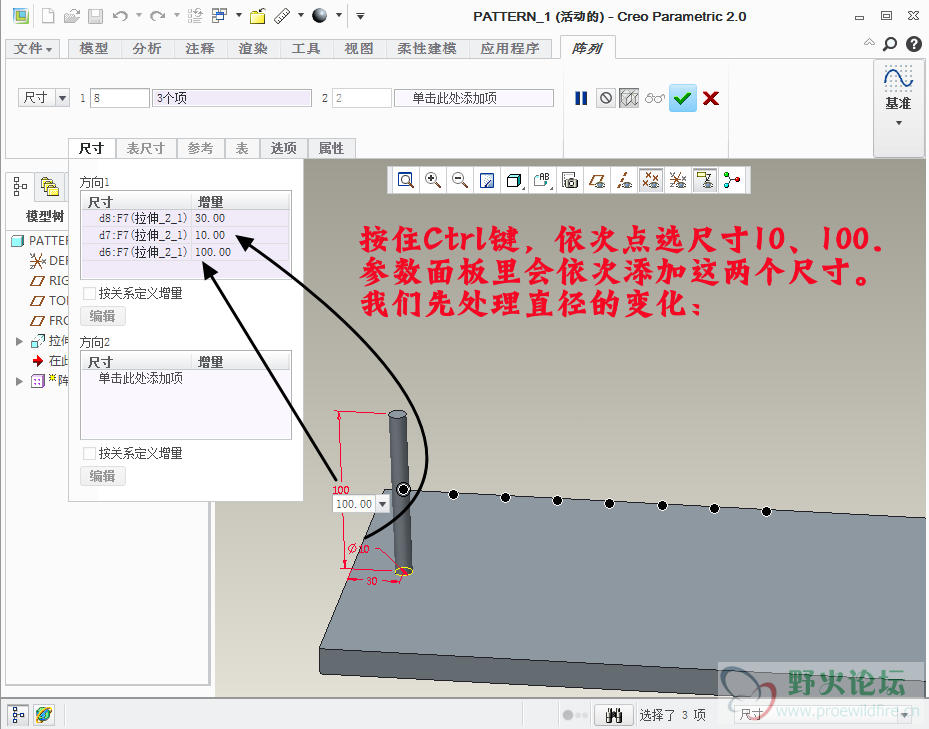
Task: Click the Close window folder icon
Action: coord(257,16)
